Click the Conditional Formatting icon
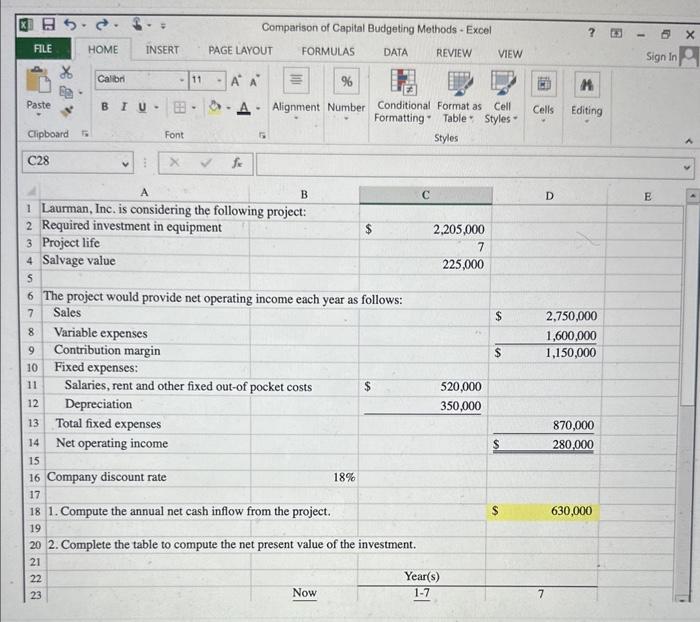Viewport: 700px width, 622px height. pos(403,83)
